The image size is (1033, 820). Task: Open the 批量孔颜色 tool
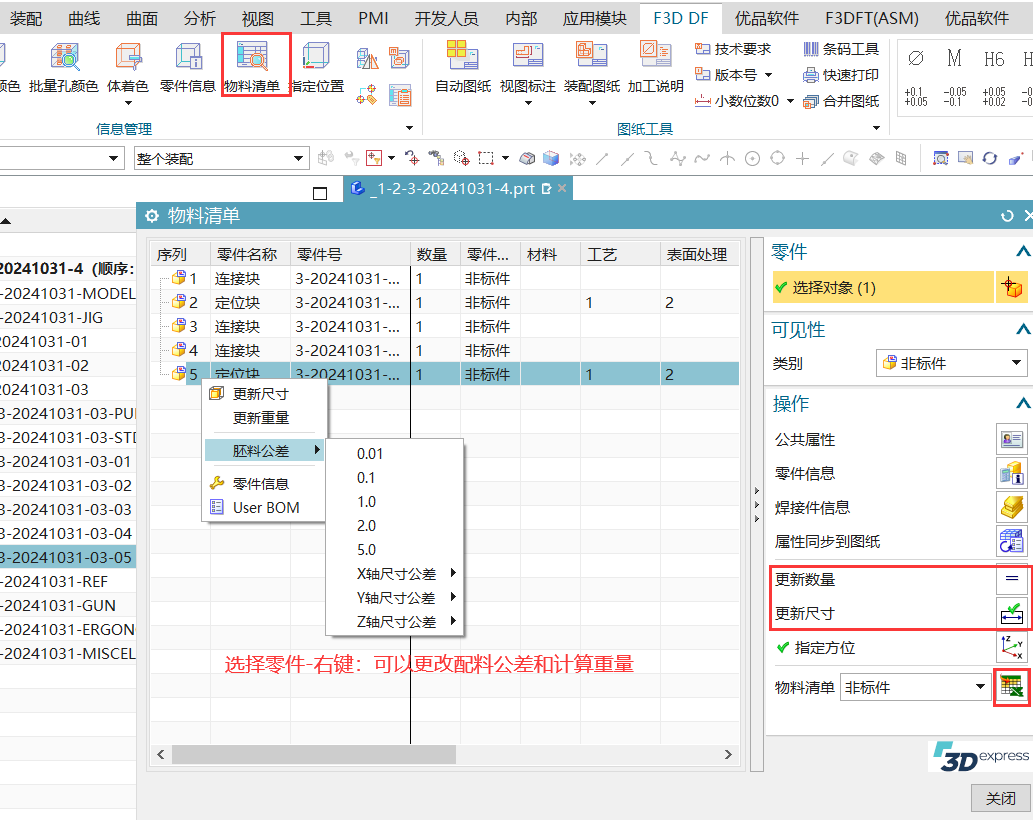pyautogui.click(x=64, y=66)
